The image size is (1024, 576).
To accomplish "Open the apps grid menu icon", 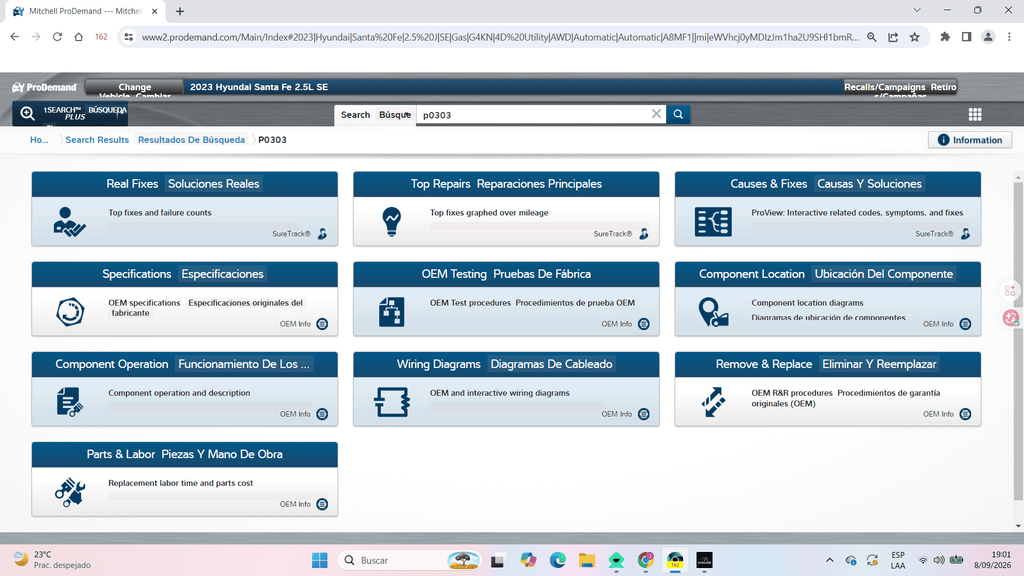I will point(975,114).
